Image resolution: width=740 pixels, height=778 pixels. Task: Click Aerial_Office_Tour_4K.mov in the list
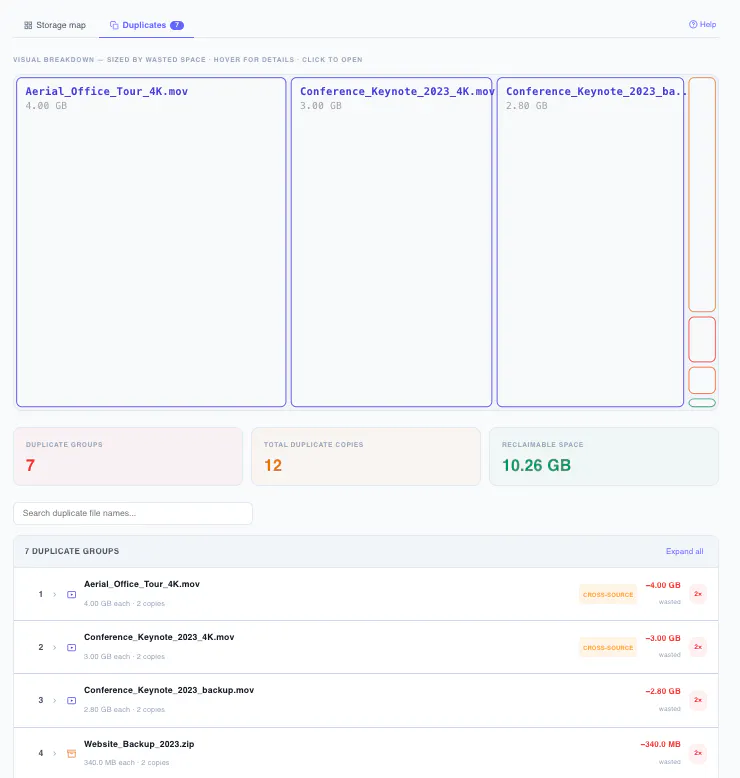[x=142, y=584]
